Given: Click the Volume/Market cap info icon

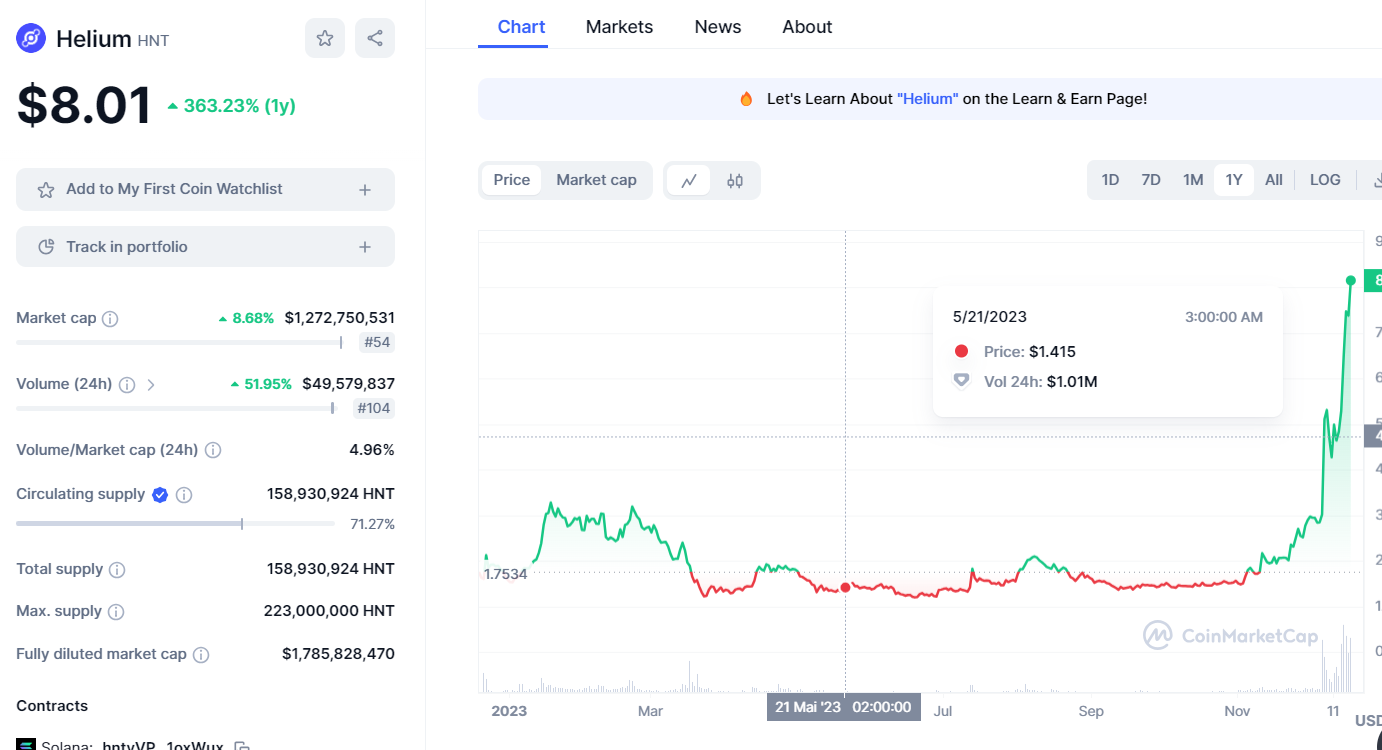Looking at the screenshot, I should [x=213, y=450].
